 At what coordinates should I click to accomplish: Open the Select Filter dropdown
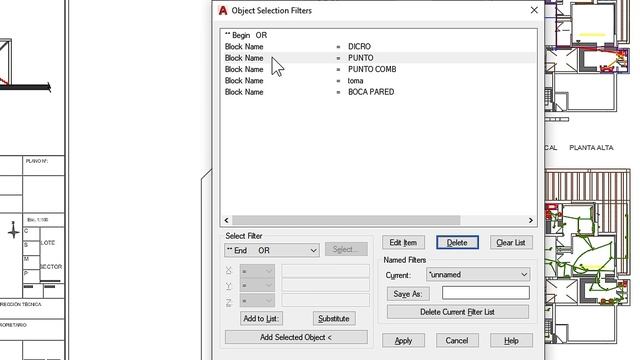[x=271, y=250]
